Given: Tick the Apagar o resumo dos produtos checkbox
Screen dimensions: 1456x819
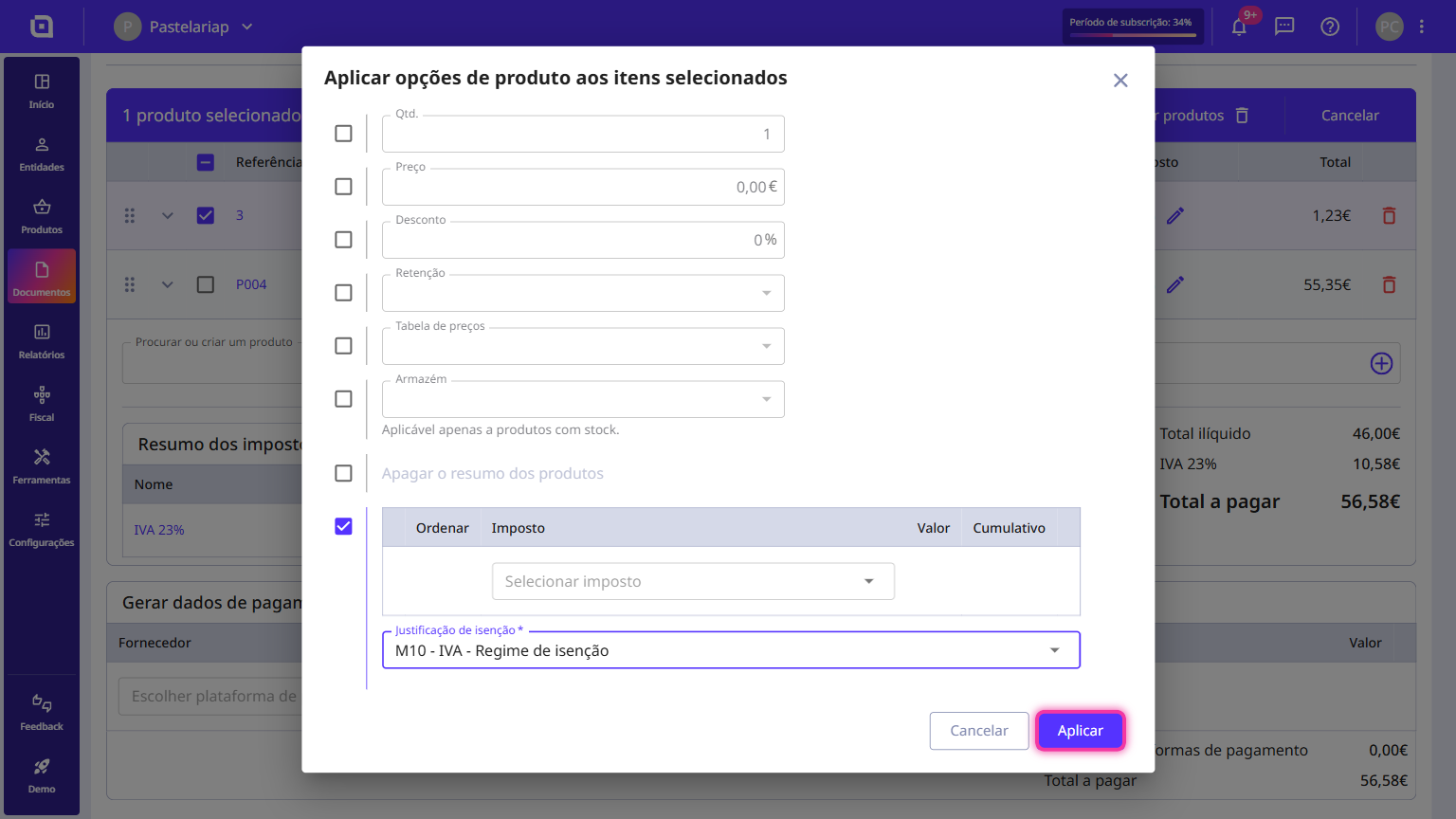Looking at the screenshot, I should tap(343, 473).
